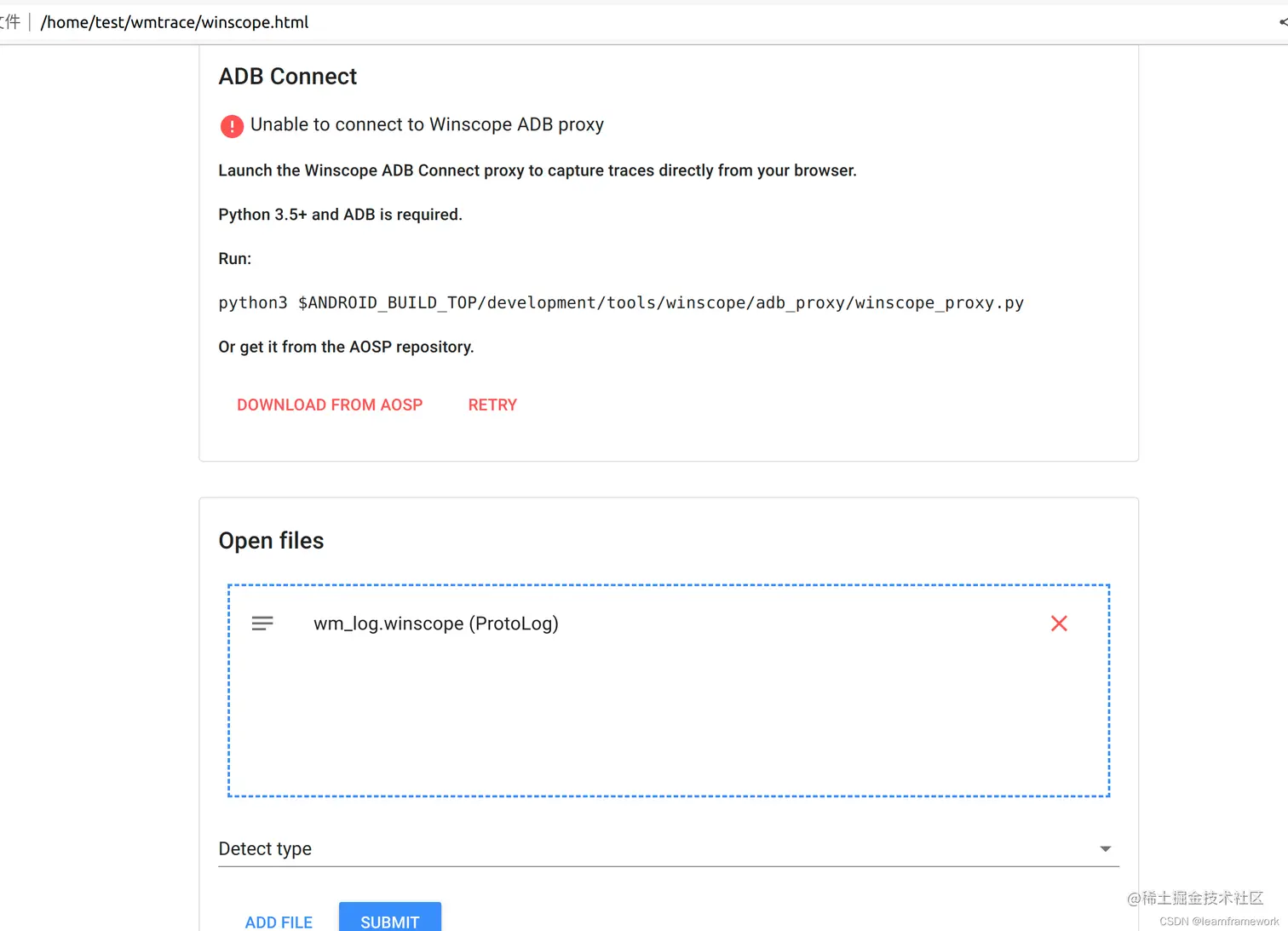The image size is (1288, 931).
Task: Click 'Unable to connect to Winscope ADB proxy' message
Action: point(427,125)
